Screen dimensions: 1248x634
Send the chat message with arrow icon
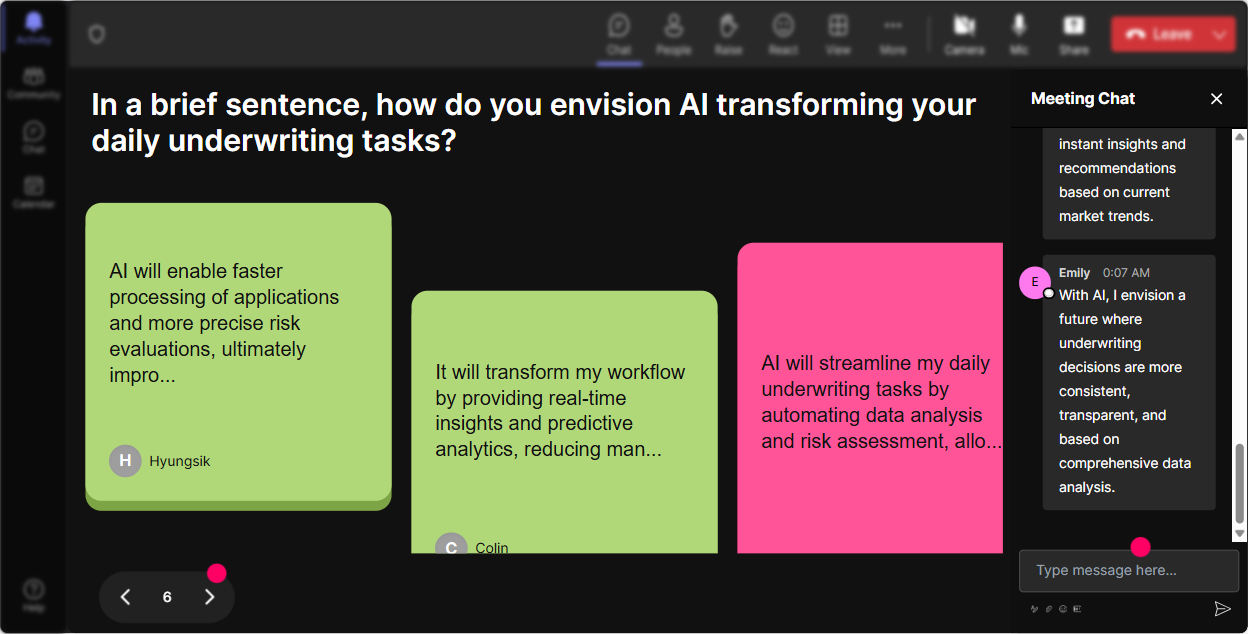pos(1222,608)
